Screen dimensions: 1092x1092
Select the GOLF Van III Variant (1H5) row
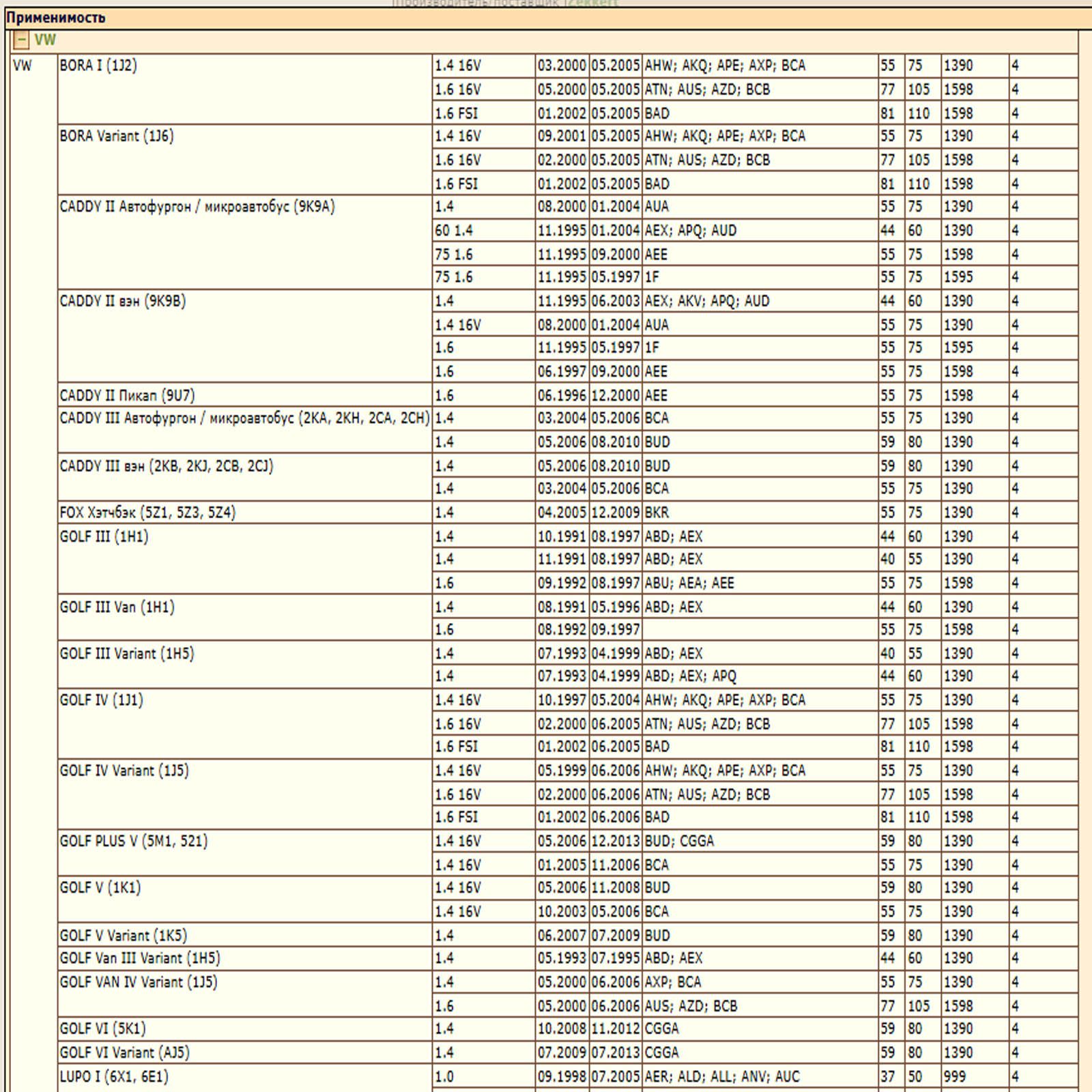point(140,958)
